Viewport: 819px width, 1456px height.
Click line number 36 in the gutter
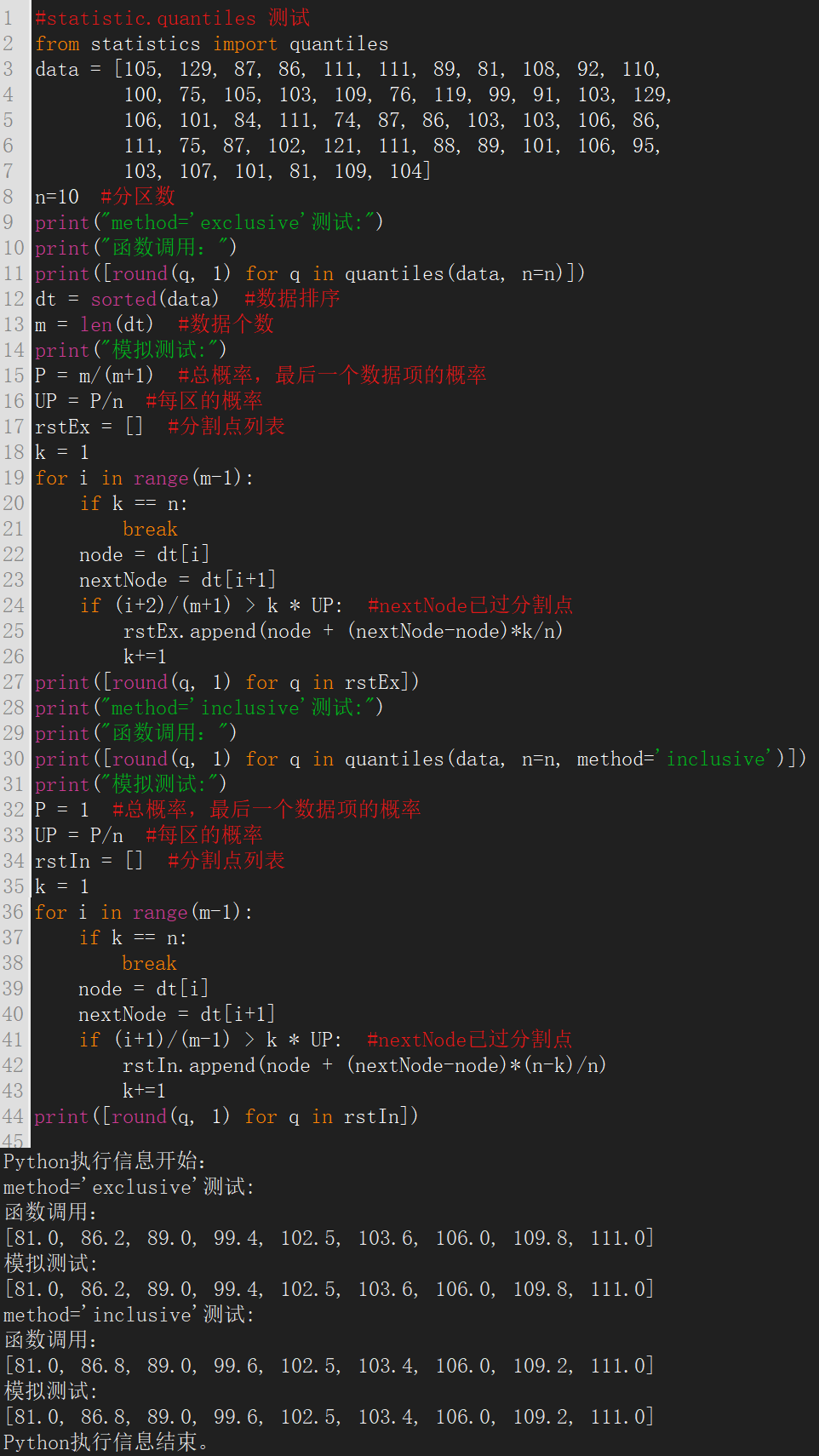tap(14, 912)
